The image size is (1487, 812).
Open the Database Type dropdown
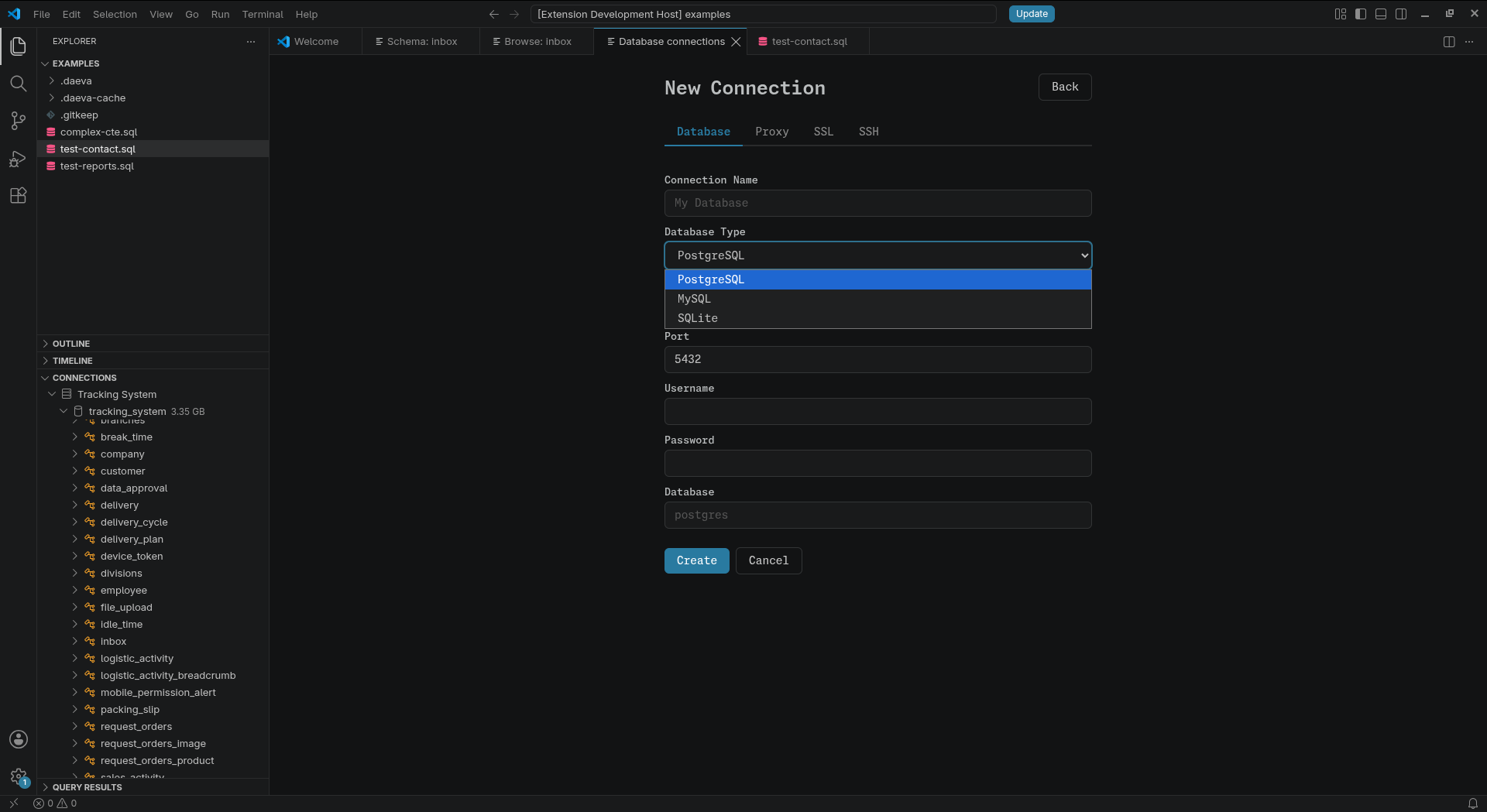(877, 255)
